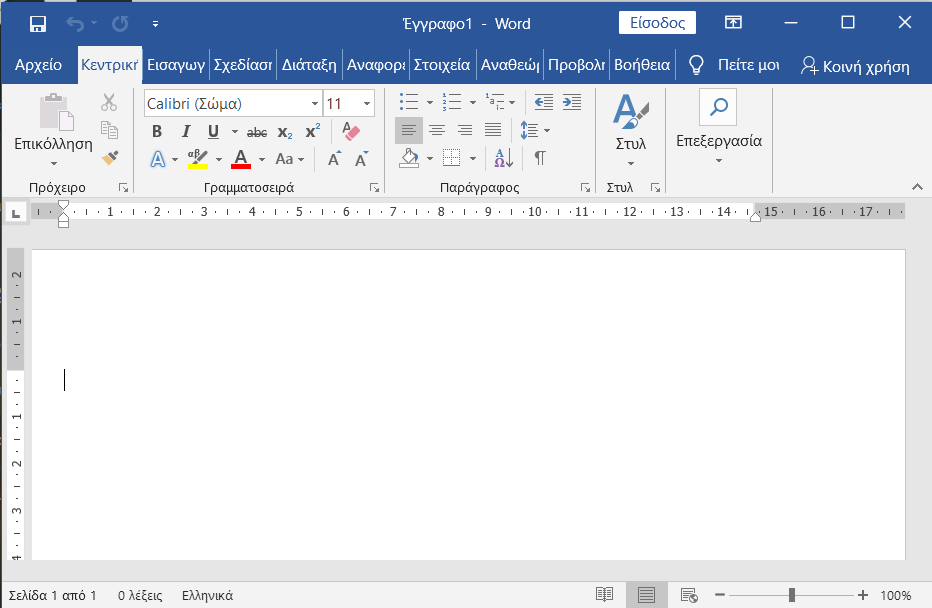Open Text Effects blue A icon
932x608 pixels.
[x=158, y=159]
